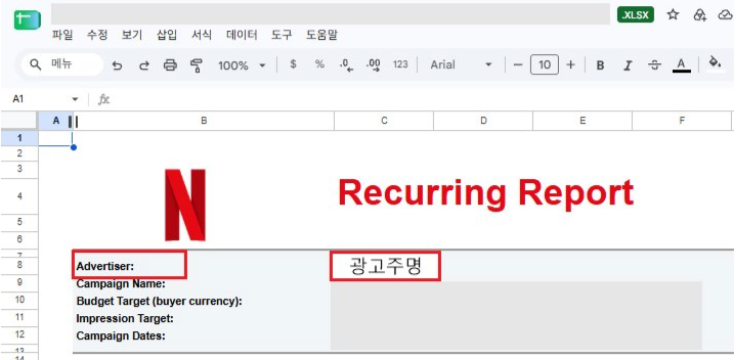Select row 10 header
This screenshot has height=360, width=742.
(19, 300)
